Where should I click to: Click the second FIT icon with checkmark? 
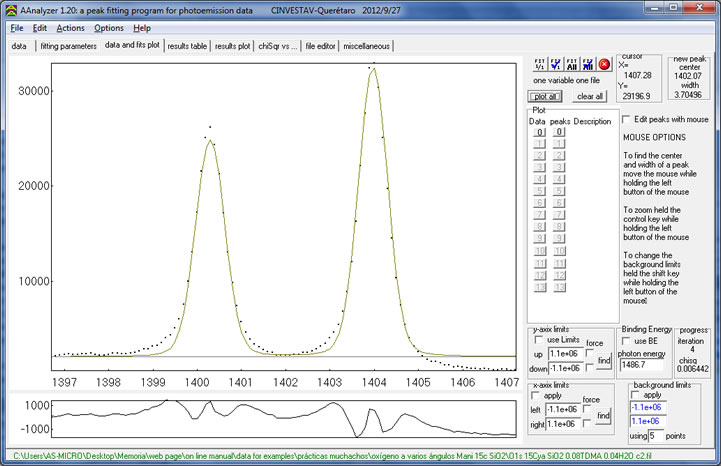click(556, 63)
